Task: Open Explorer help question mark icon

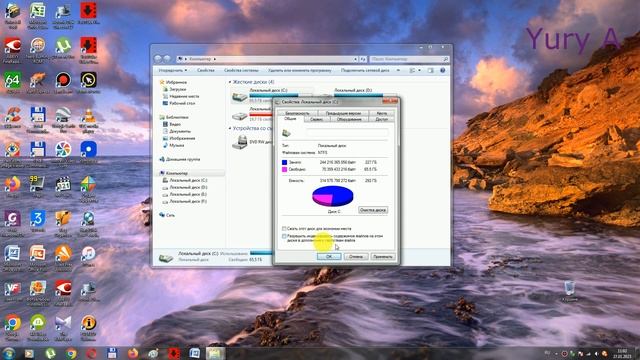Action: (x=442, y=71)
